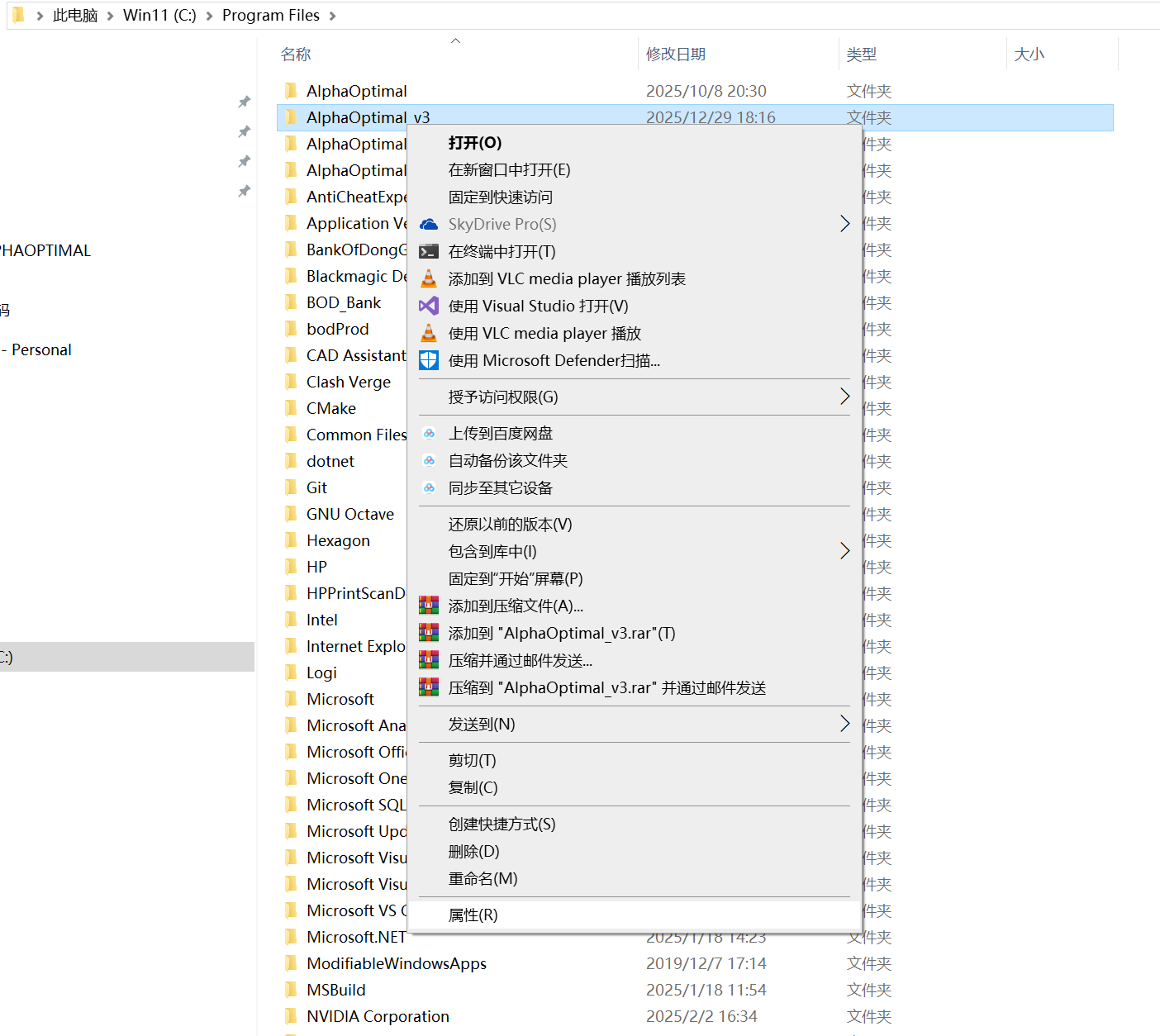Expand the SkyDrive Pro submenu arrow
The height and width of the screenshot is (1036, 1160).
pos(844,225)
